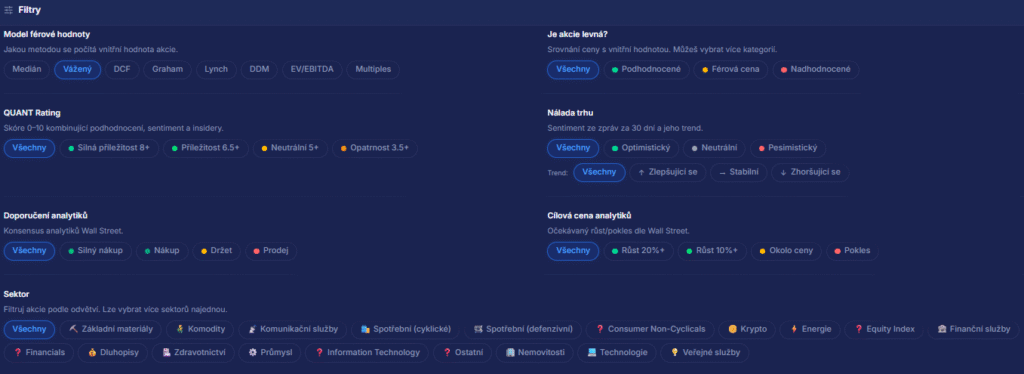Choose the DCF valuation model
The height and width of the screenshot is (374, 1024).
[122, 69]
